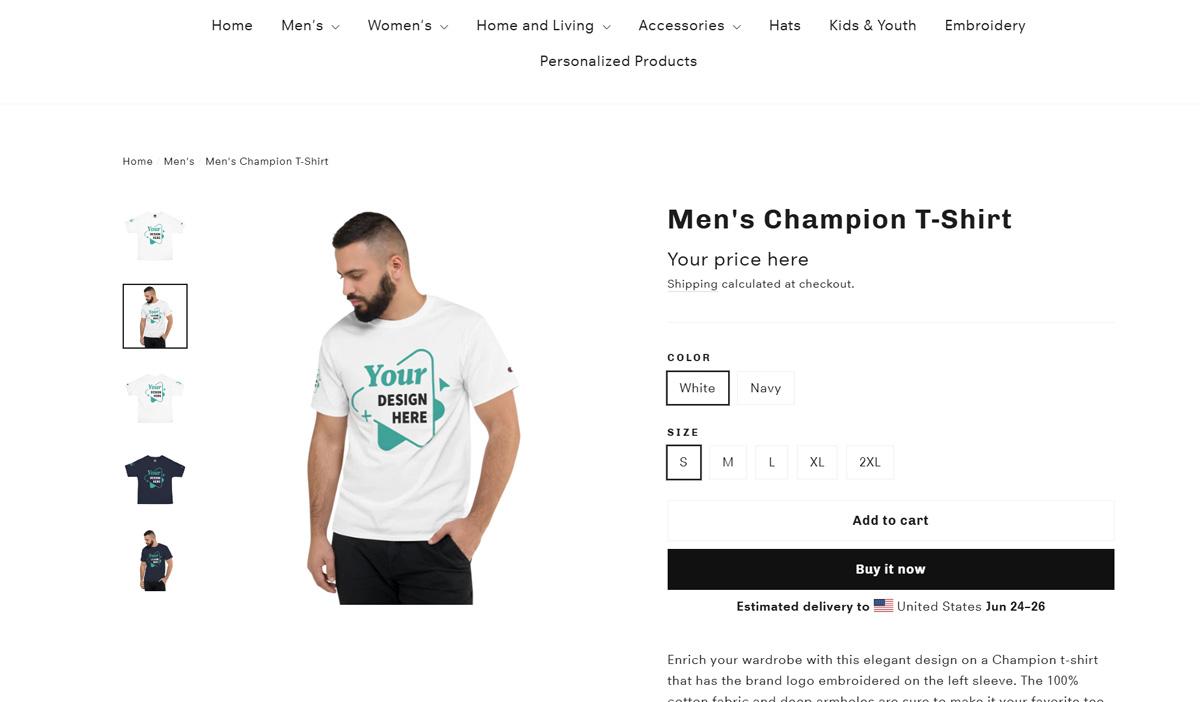Choose the Navy color option

[x=766, y=388]
